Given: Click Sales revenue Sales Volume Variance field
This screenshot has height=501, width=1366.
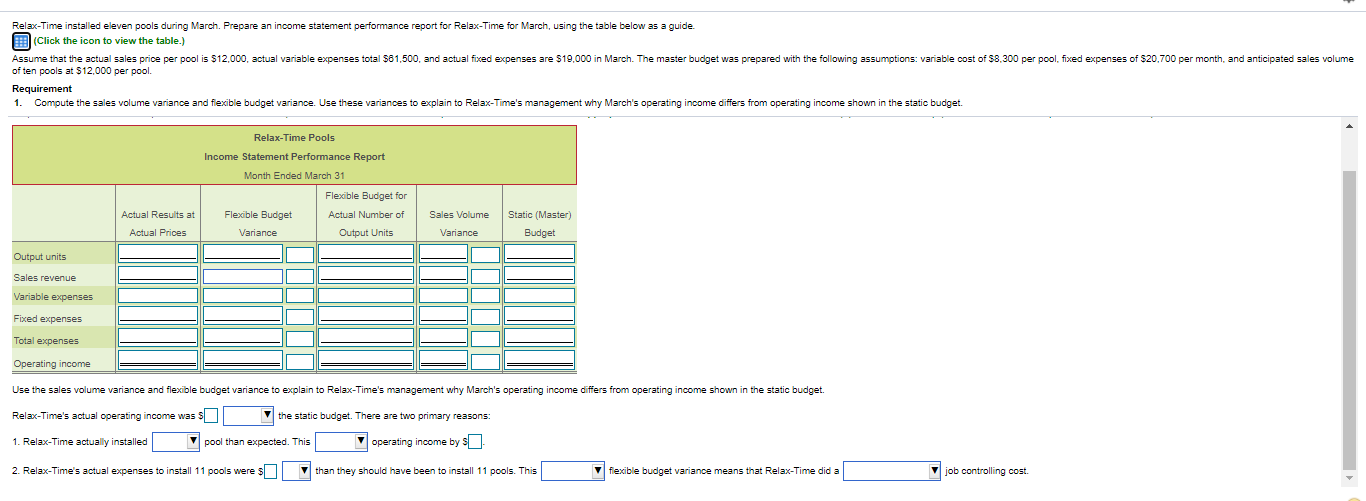Looking at the screenshot, I should [443, 275].
